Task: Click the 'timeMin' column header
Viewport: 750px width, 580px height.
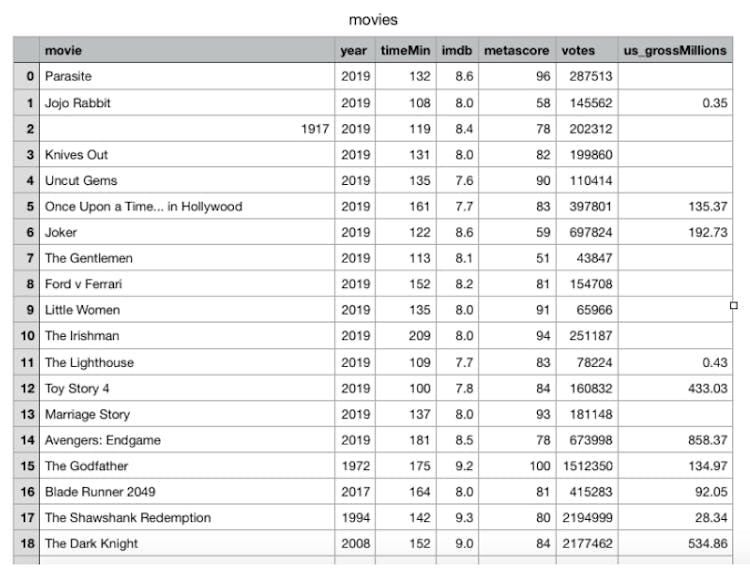Action: coord(404,50)
